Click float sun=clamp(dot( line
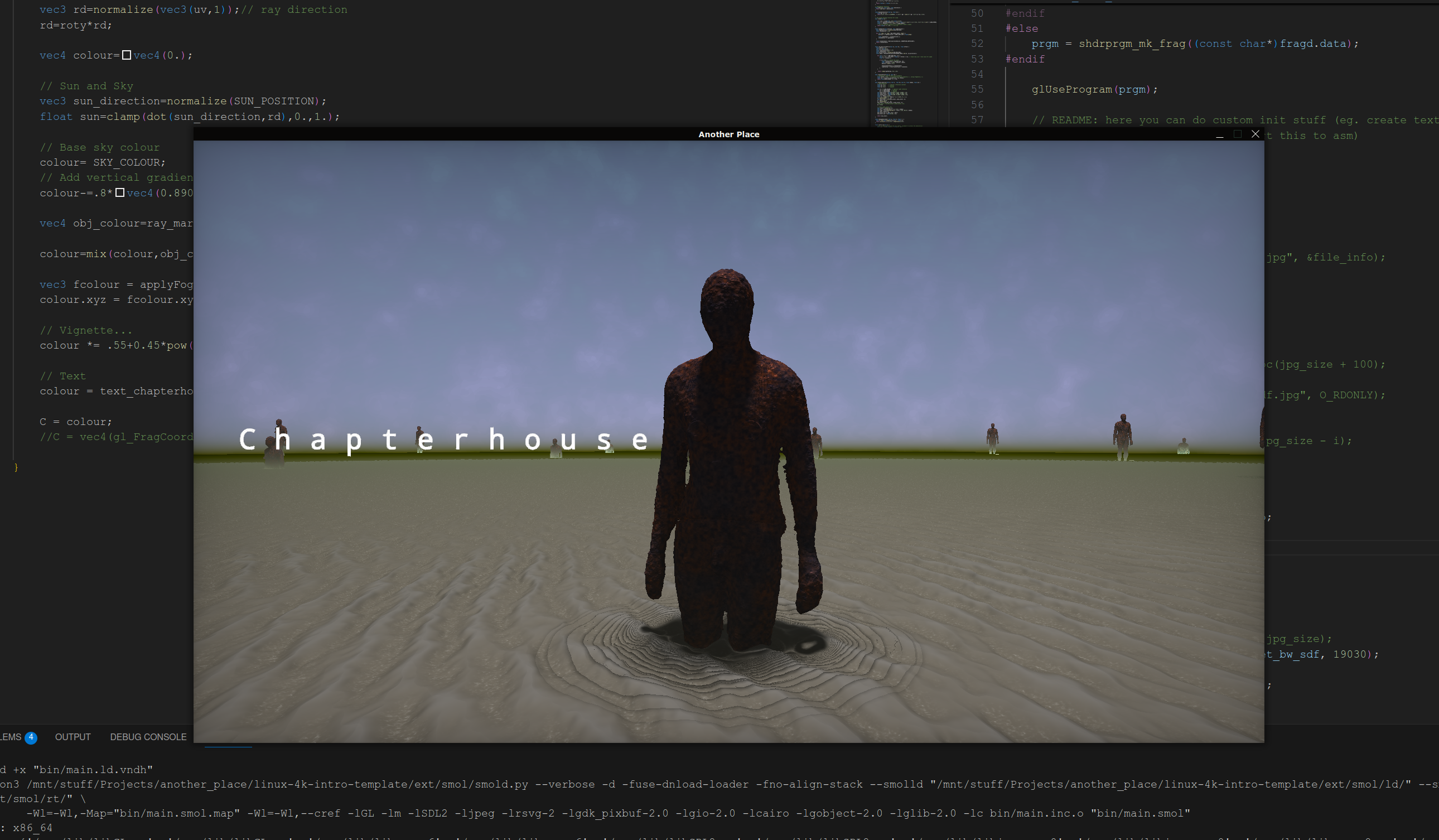 pos(190,117)
